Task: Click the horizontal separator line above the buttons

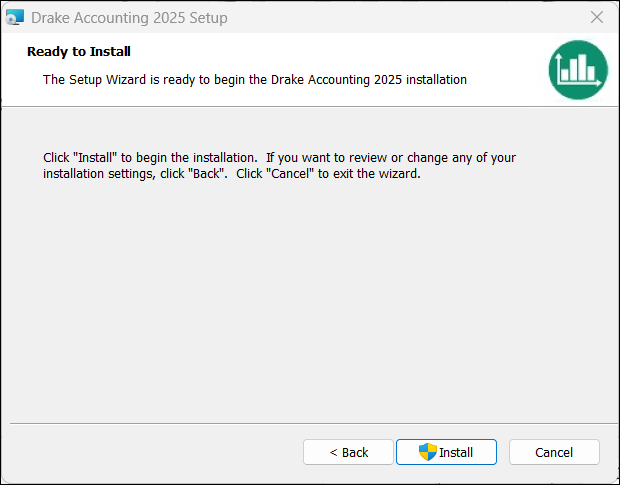Action: pyautogui.click(x=310, y=423)
